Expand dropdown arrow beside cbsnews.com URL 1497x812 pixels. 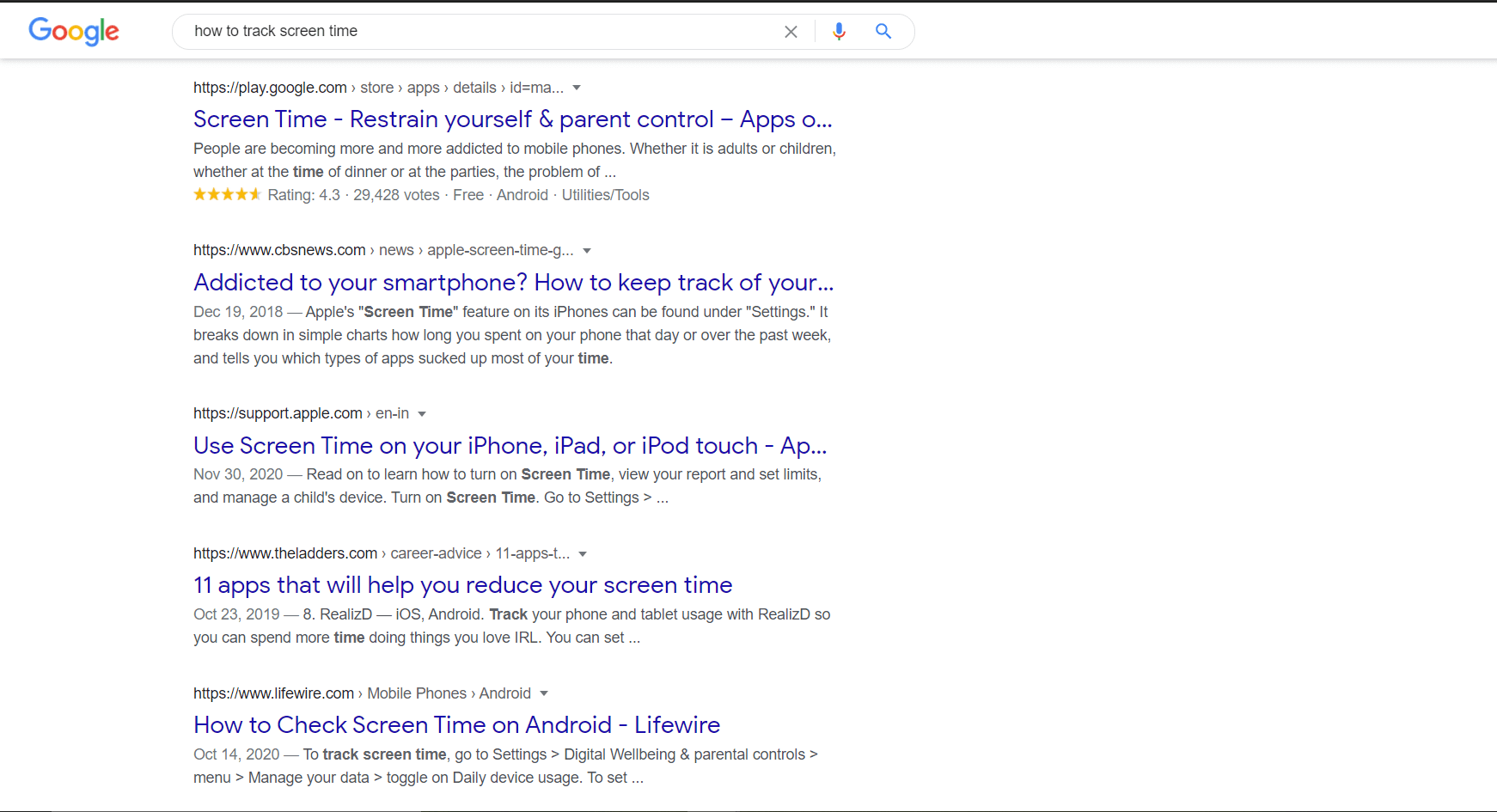(587, 251)
